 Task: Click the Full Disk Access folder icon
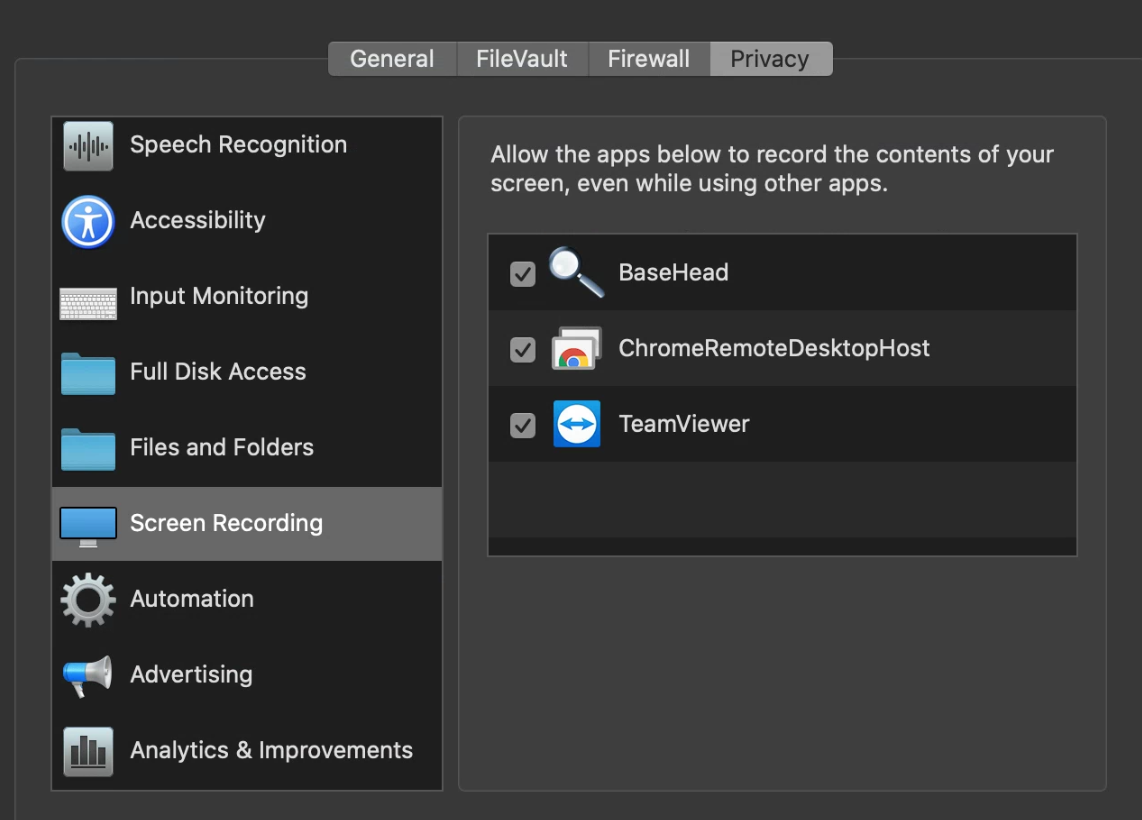tap(88, 374)
